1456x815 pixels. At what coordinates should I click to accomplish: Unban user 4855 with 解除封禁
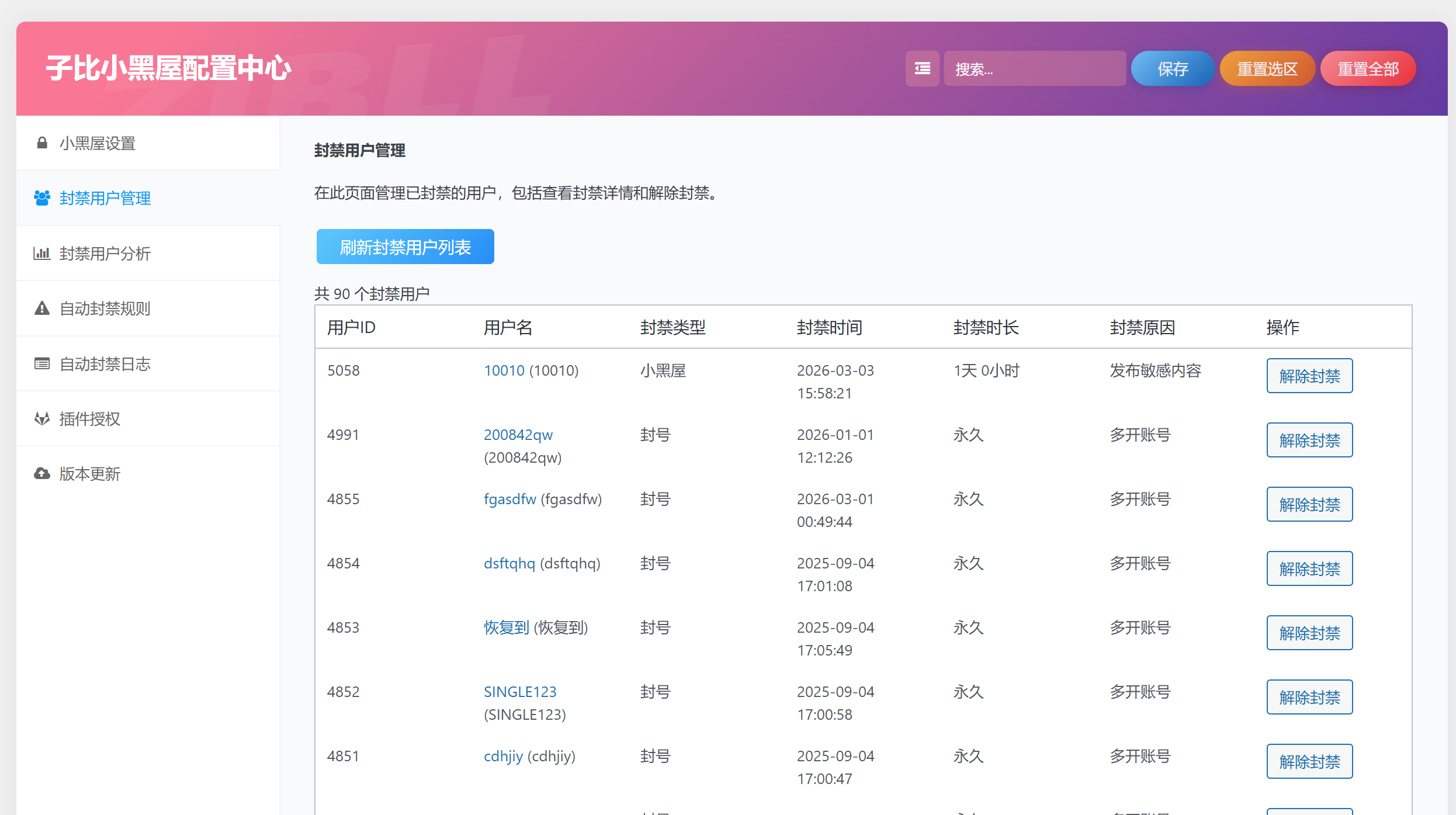1309,505
